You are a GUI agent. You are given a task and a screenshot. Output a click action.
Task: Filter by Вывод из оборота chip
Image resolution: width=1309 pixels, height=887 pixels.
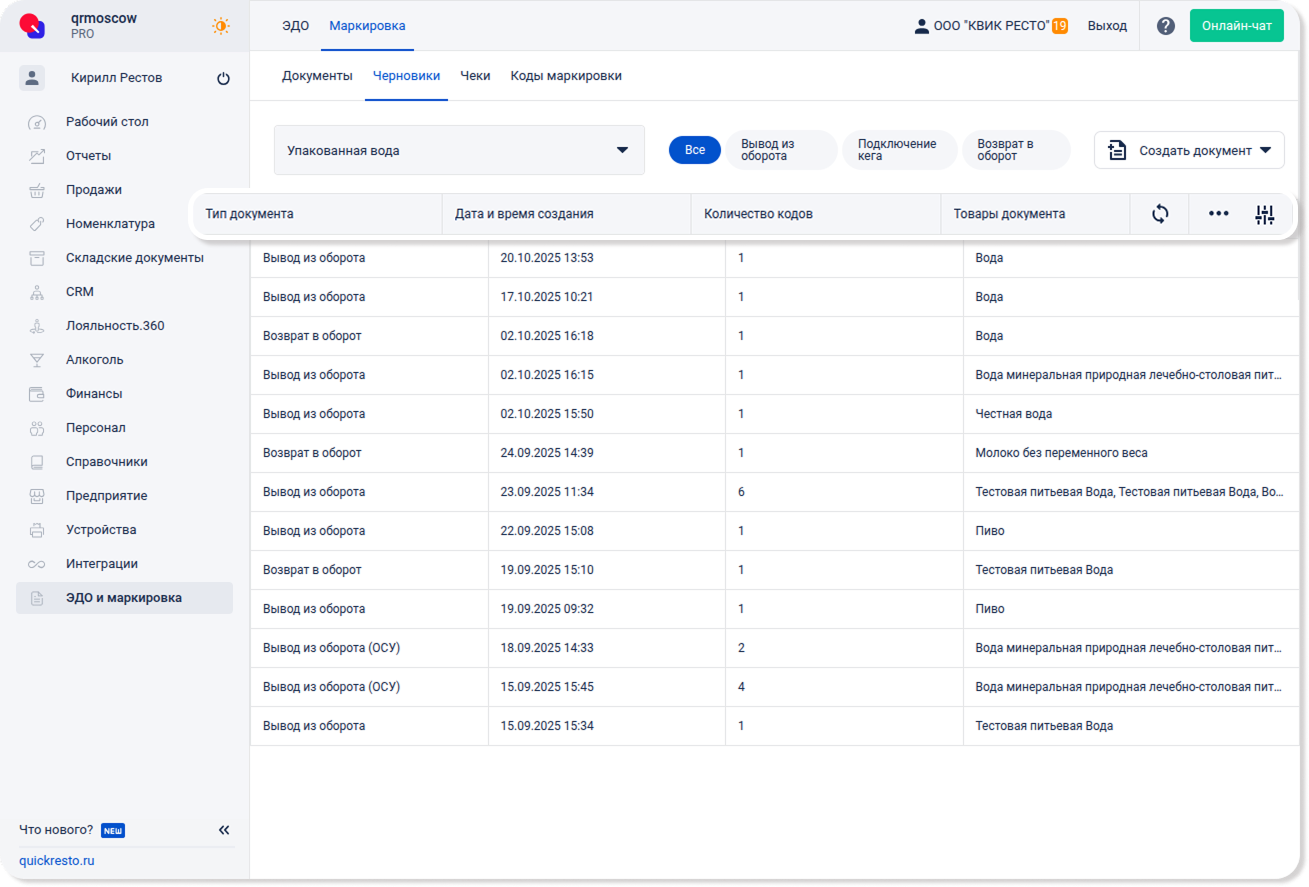tap(781, 150)
